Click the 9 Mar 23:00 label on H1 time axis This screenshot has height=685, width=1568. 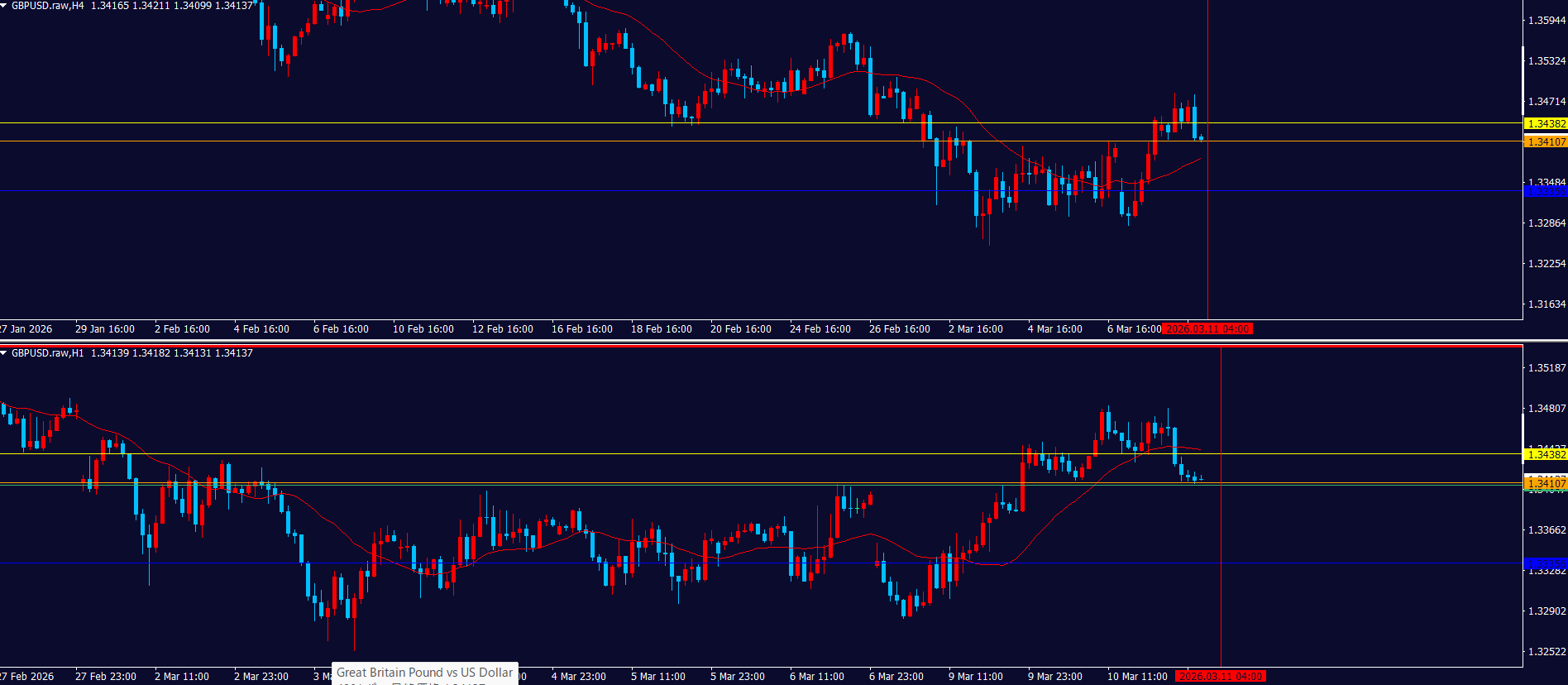1054,677
